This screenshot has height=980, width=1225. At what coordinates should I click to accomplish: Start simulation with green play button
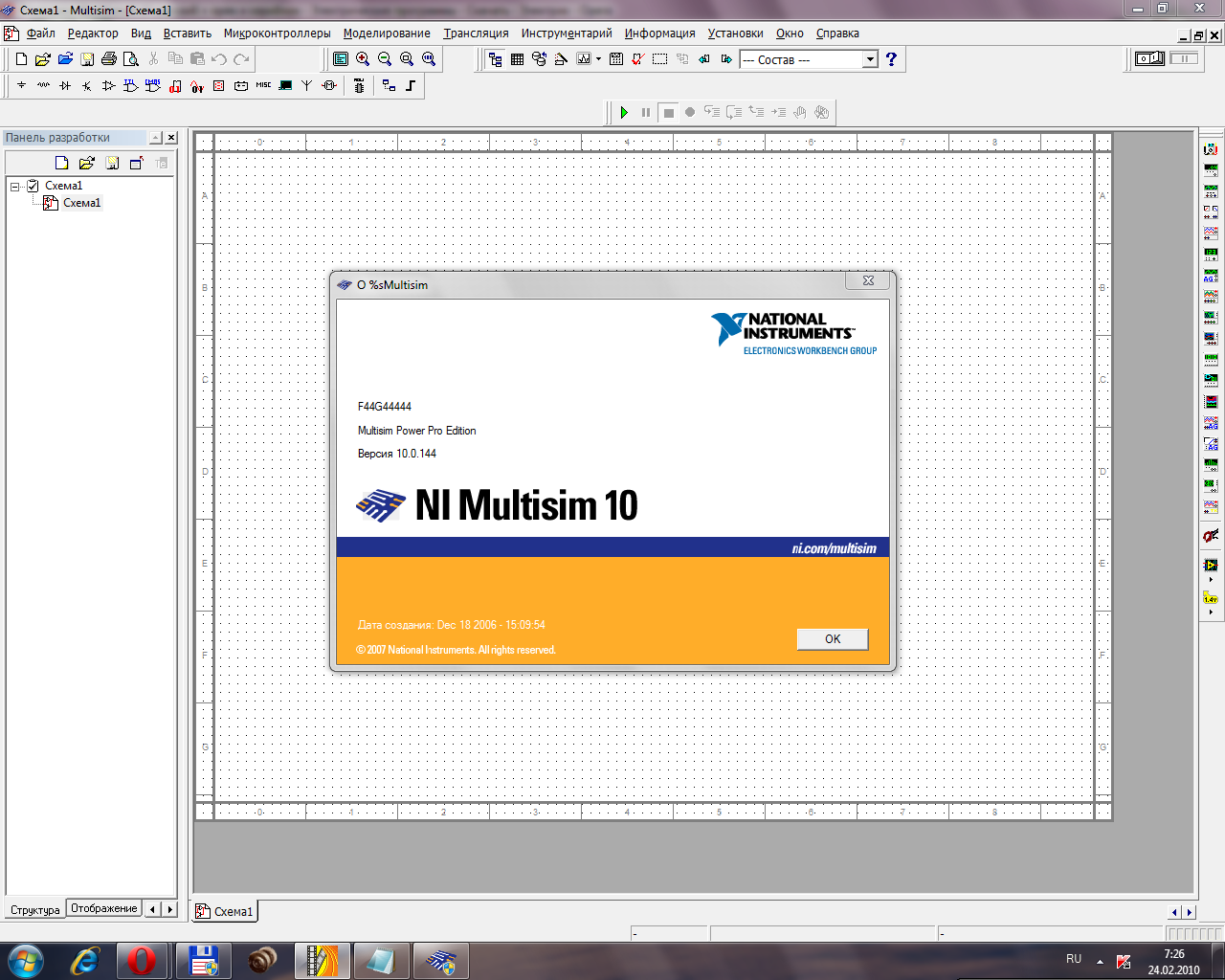pyautogui.click(x=624, y=112)
